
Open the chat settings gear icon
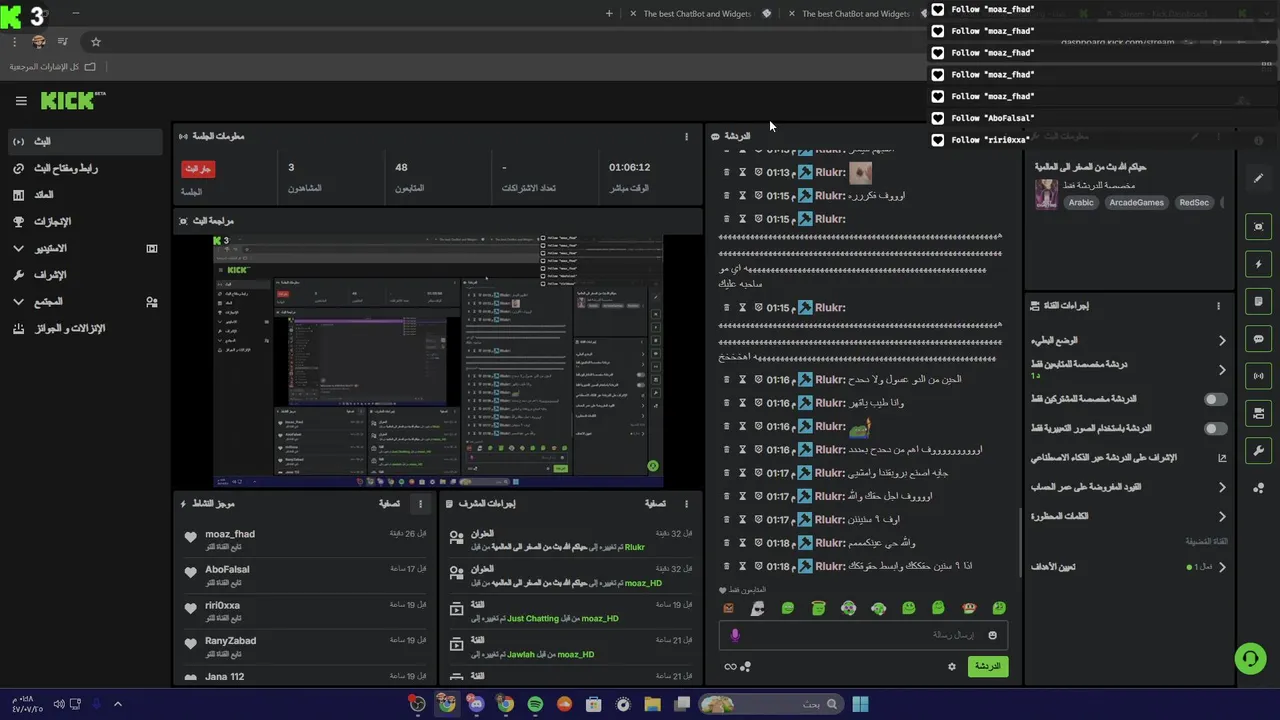pyautogui.click(x=951, y=666)
